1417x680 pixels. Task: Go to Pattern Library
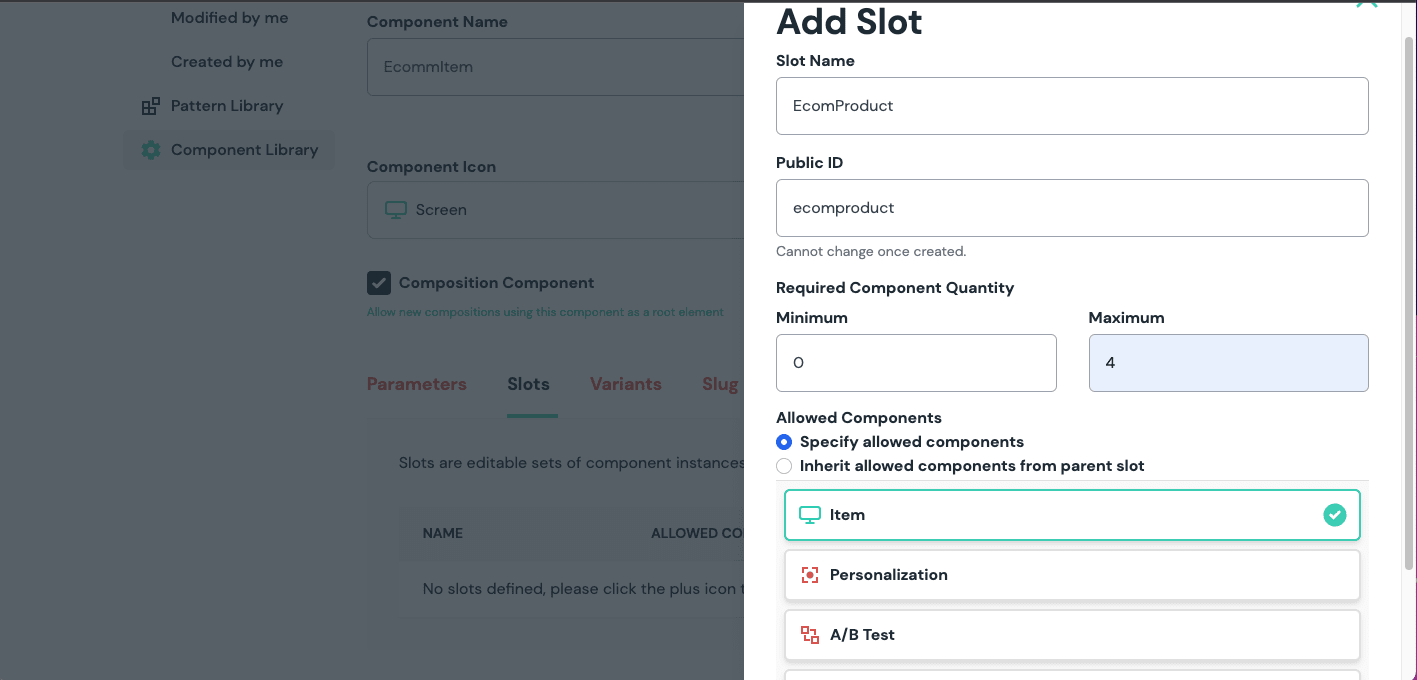pos(227,106)
